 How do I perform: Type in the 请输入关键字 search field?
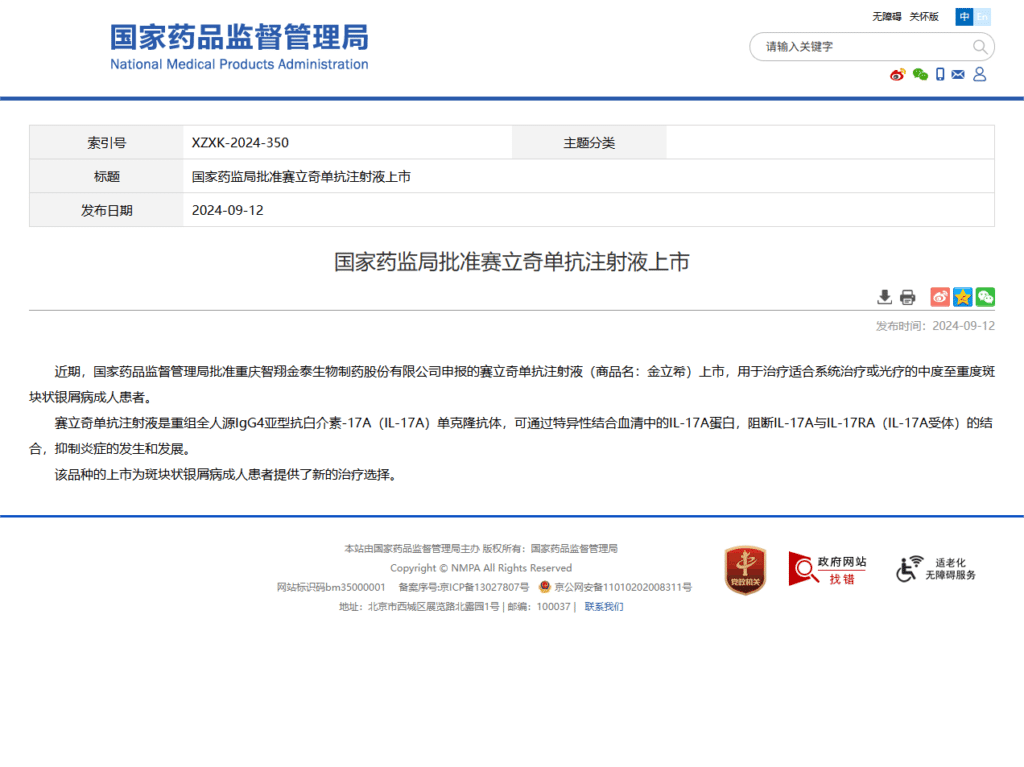click(x=860, y=47)
